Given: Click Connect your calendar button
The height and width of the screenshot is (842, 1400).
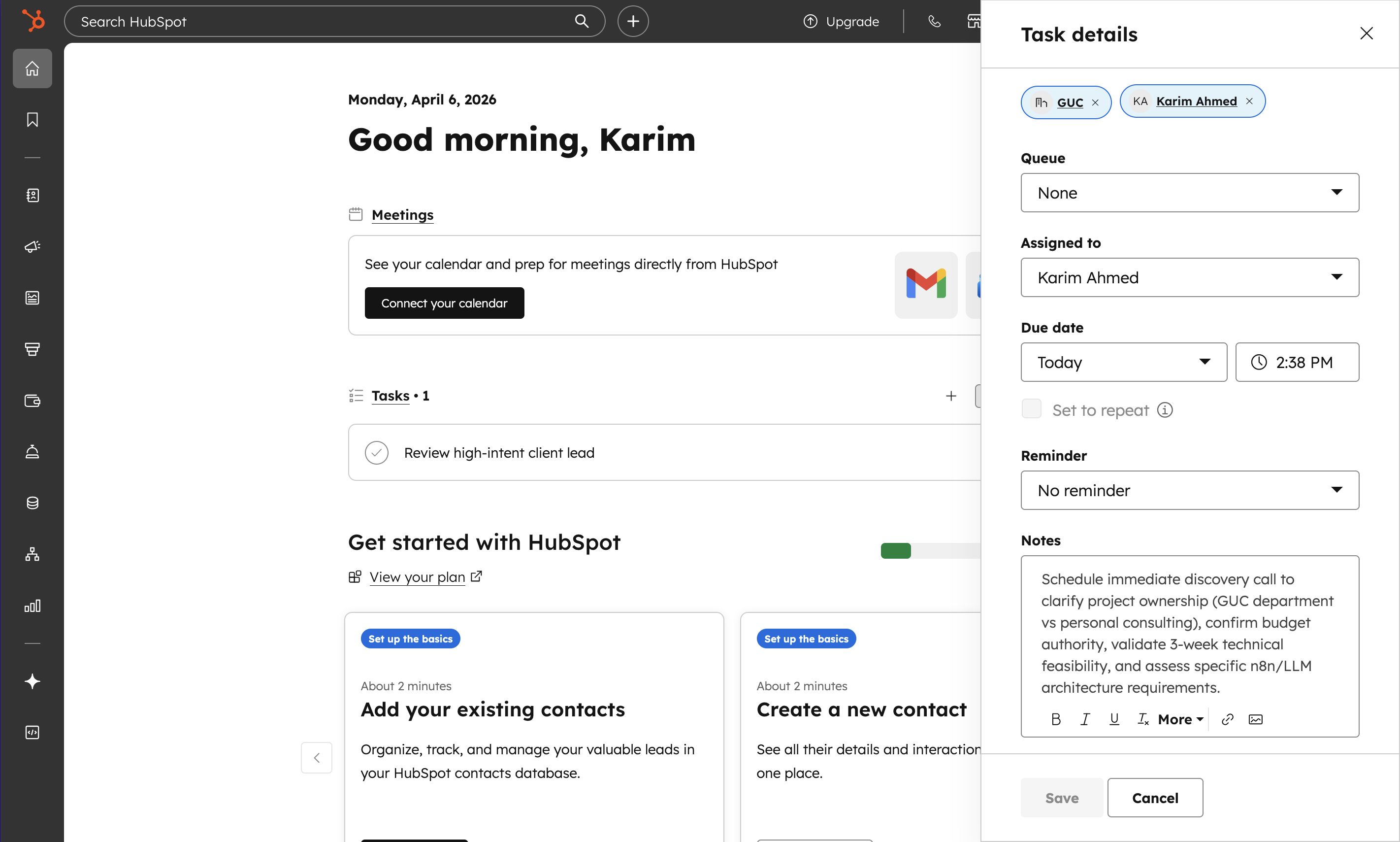Looking at the screenshot, I should 444,303.
